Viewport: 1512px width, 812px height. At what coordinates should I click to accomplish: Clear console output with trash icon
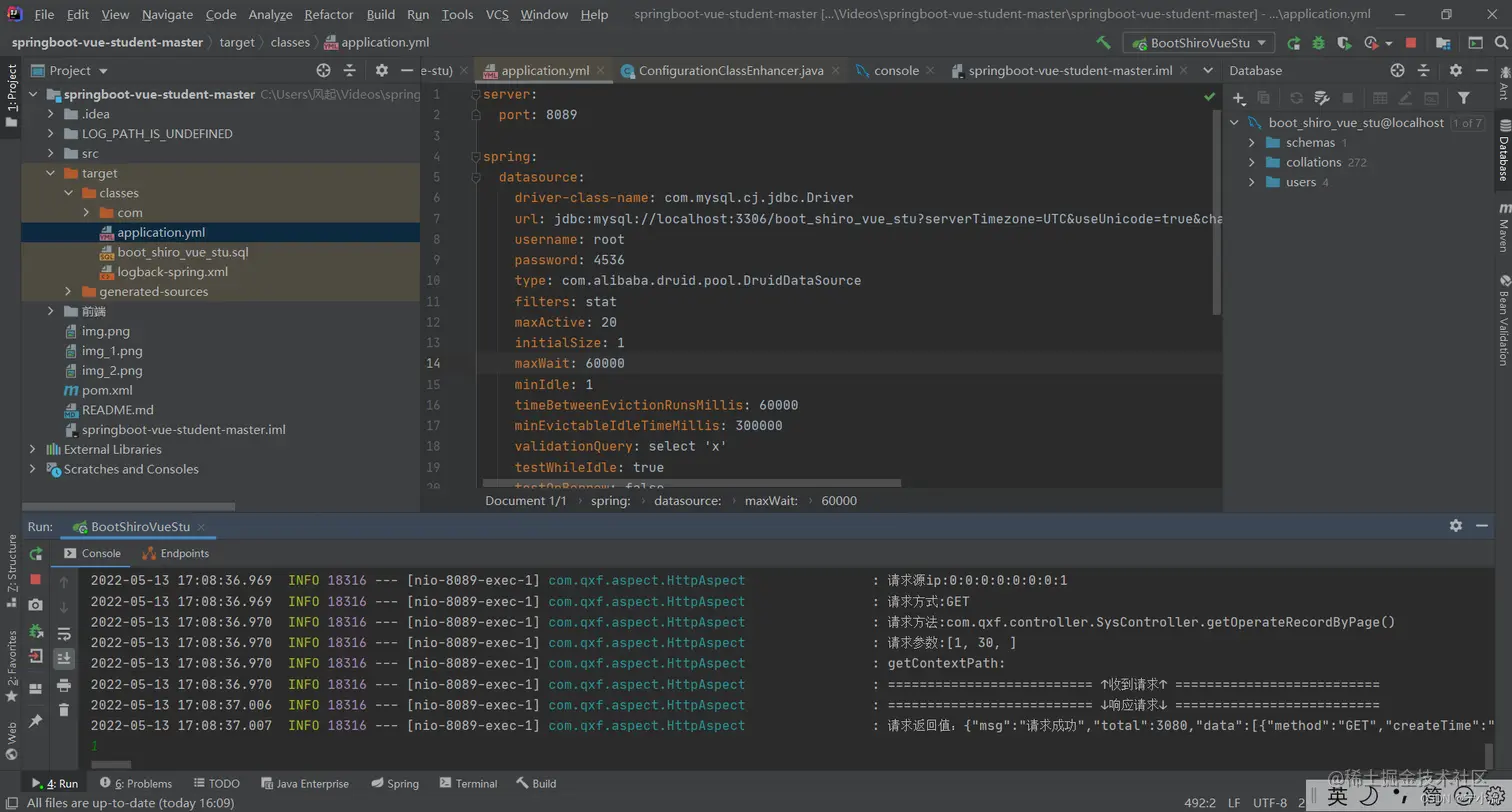coord(64,709)
